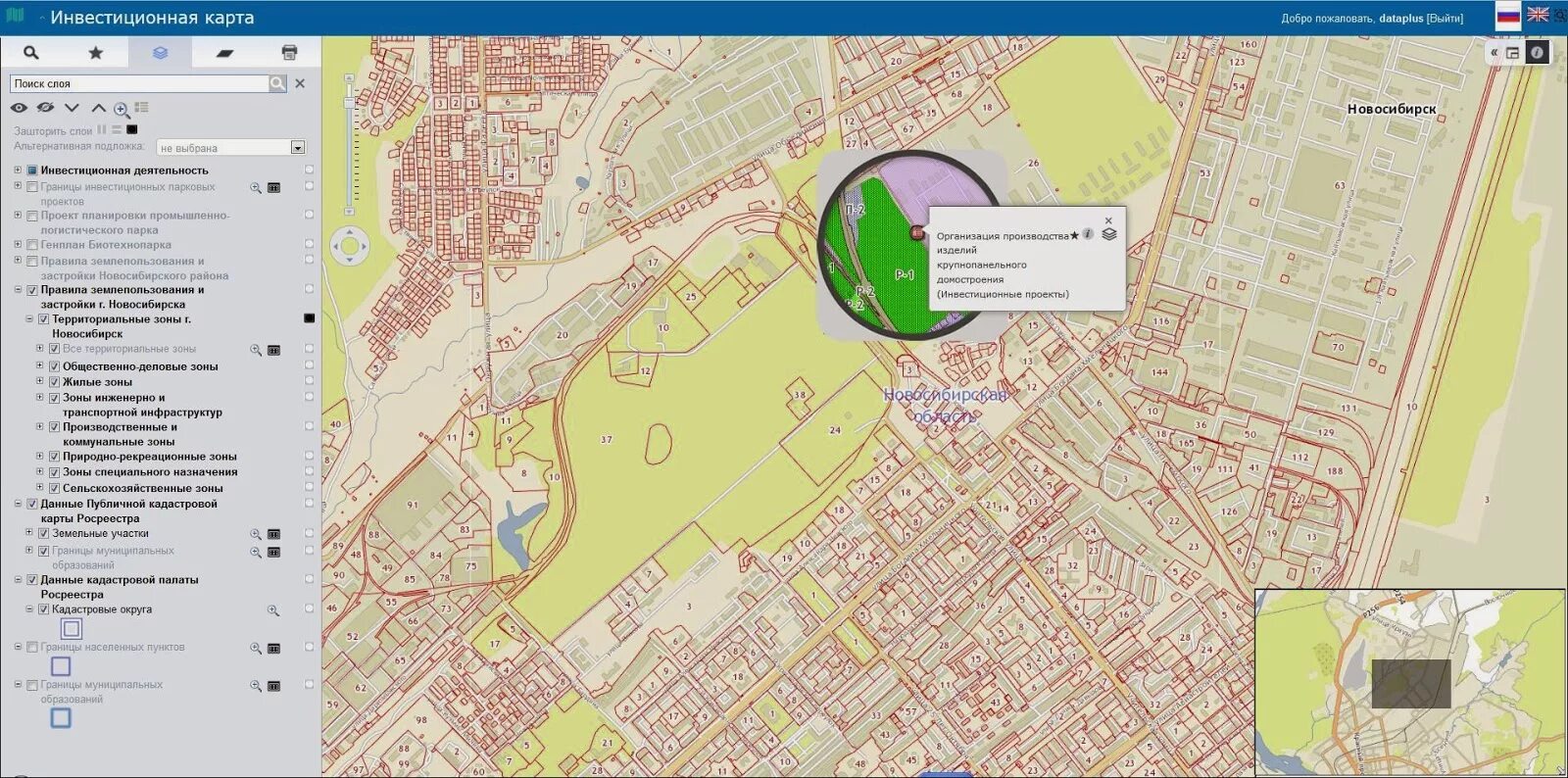
Task: Uncheck Общественно-деловые зоны layer
Action: [x=55, y=366]
